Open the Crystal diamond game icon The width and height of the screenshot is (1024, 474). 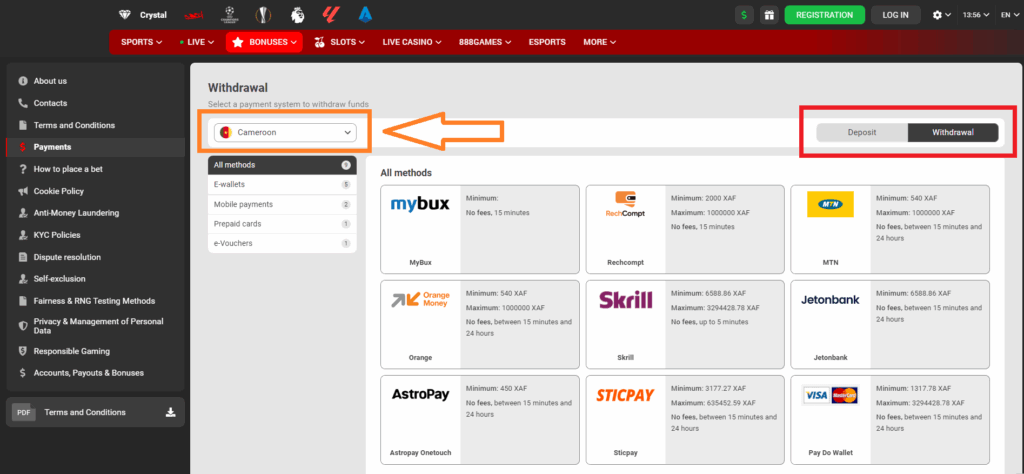coord(125,14)
